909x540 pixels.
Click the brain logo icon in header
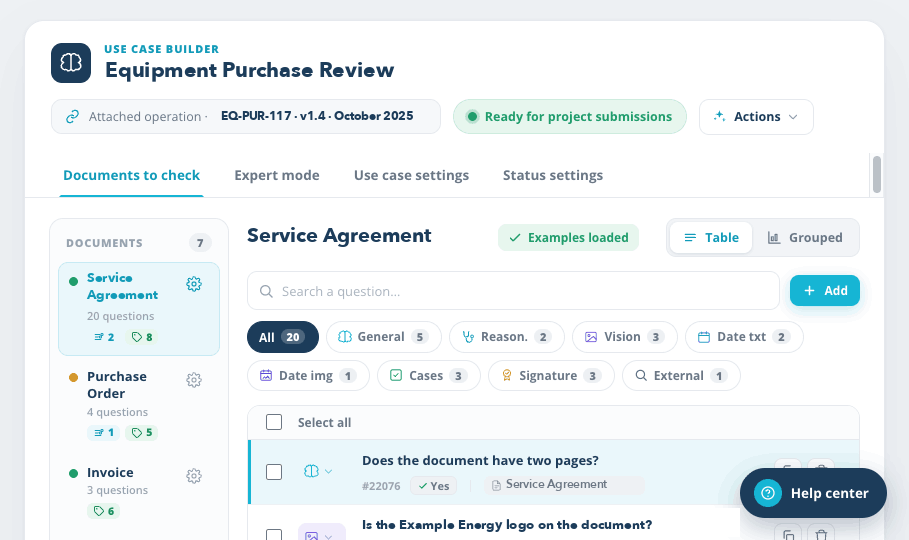tap(71, 63)
